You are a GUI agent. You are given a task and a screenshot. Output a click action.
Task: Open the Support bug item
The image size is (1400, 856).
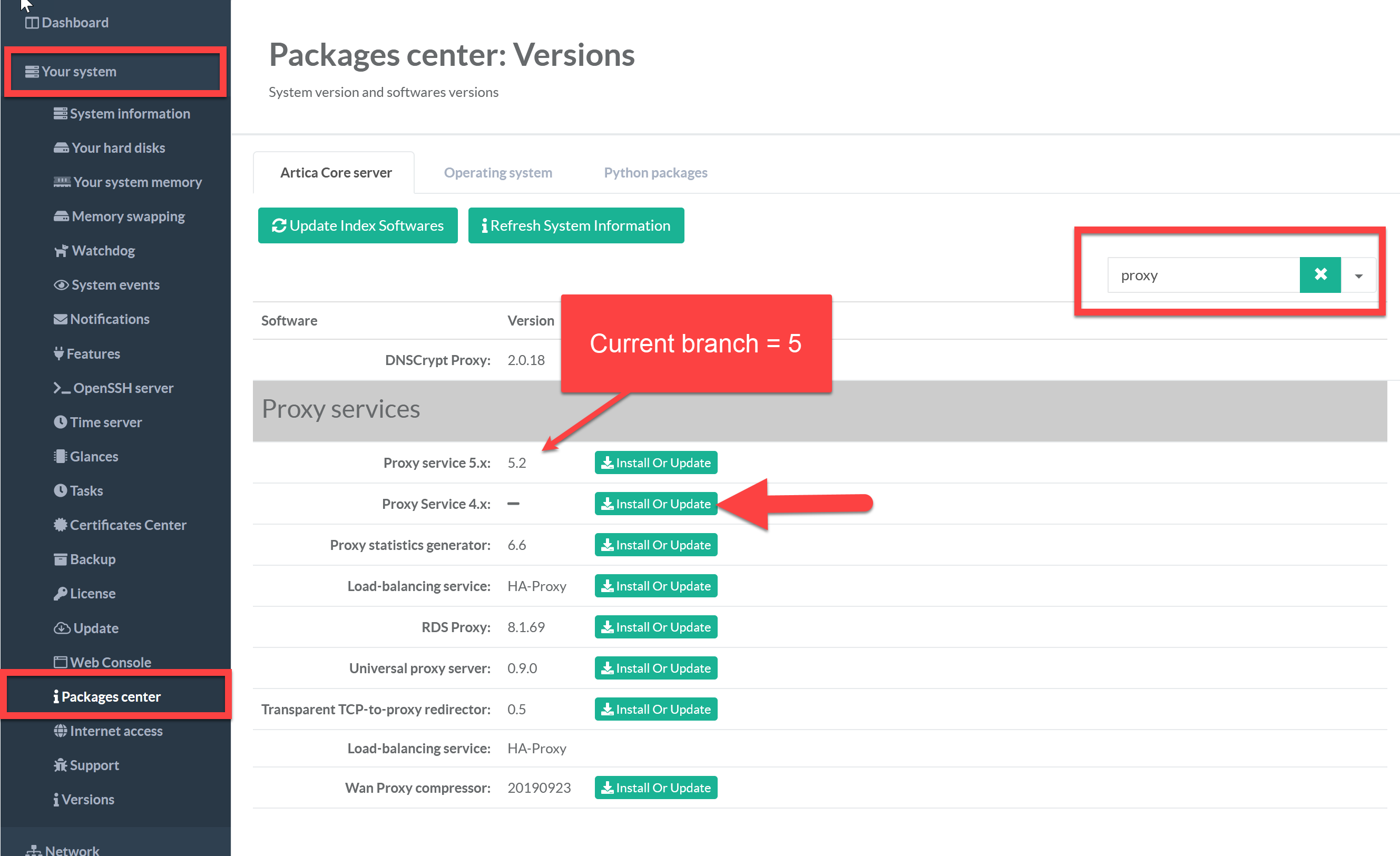[94, 765]
